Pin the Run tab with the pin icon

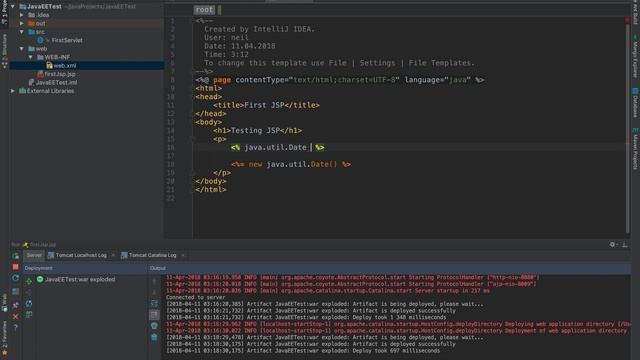(x=16, y=305)
